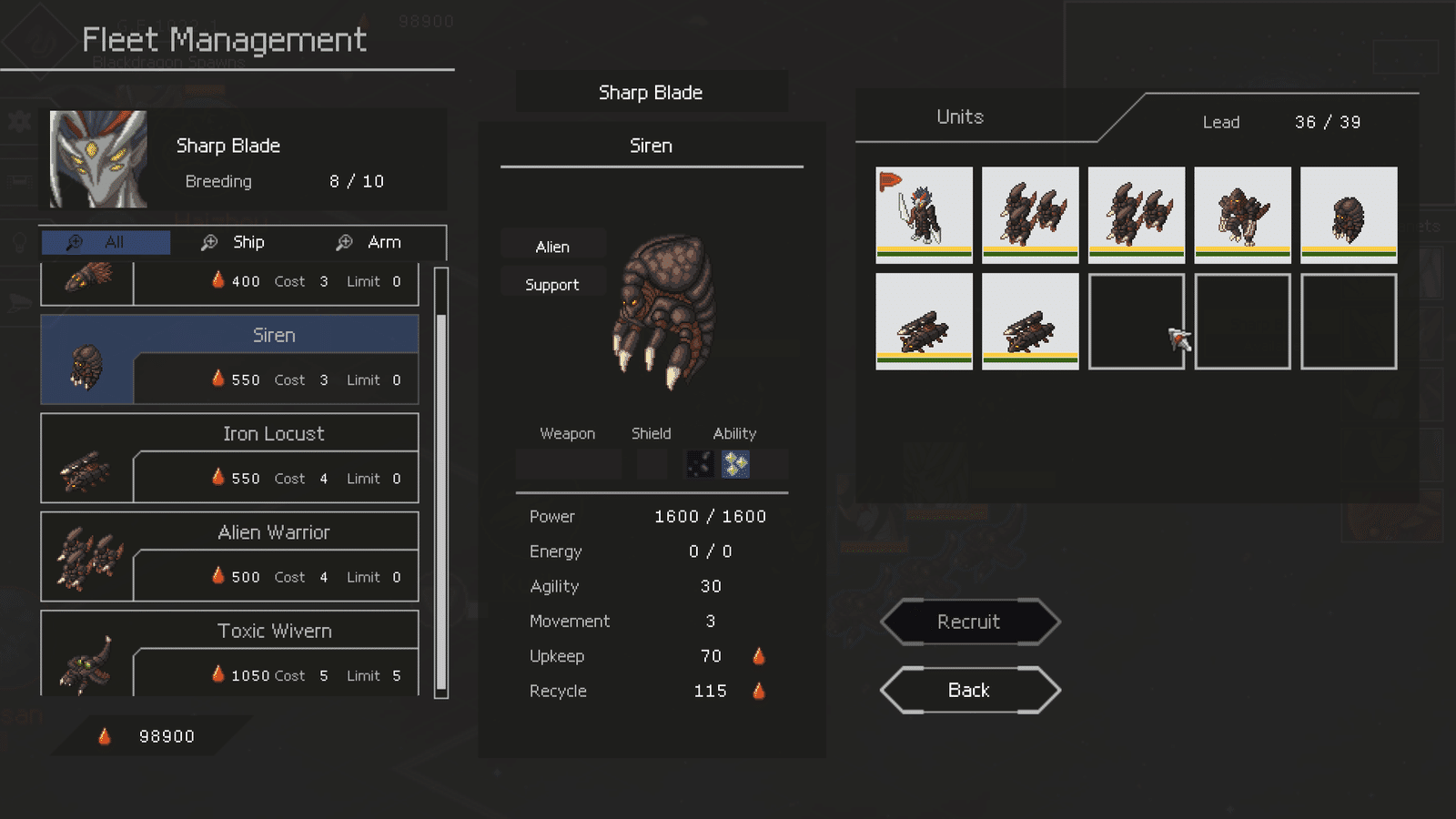
Task: Click the Iron Locust icon in list
Action: point(85,471)
